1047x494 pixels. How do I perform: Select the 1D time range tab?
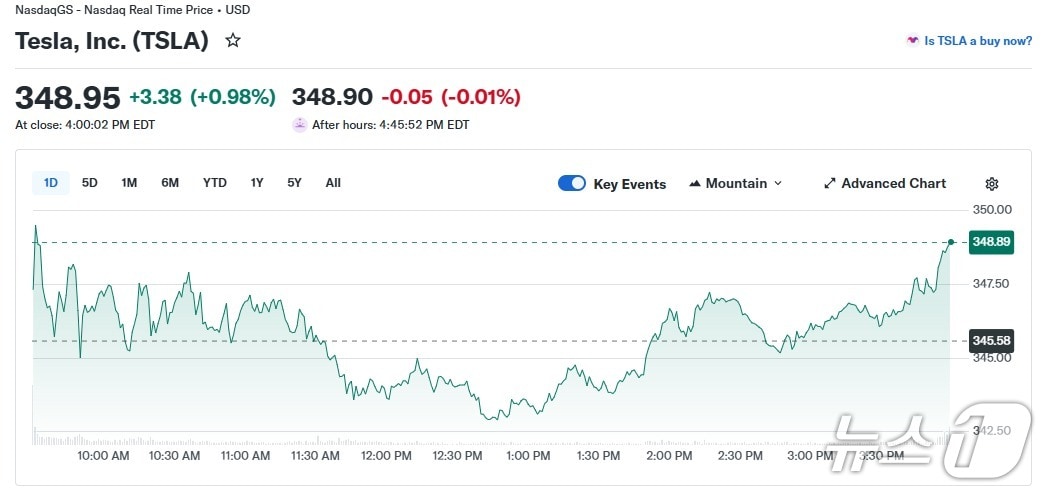pyautogui.click(x=51, y=183)
